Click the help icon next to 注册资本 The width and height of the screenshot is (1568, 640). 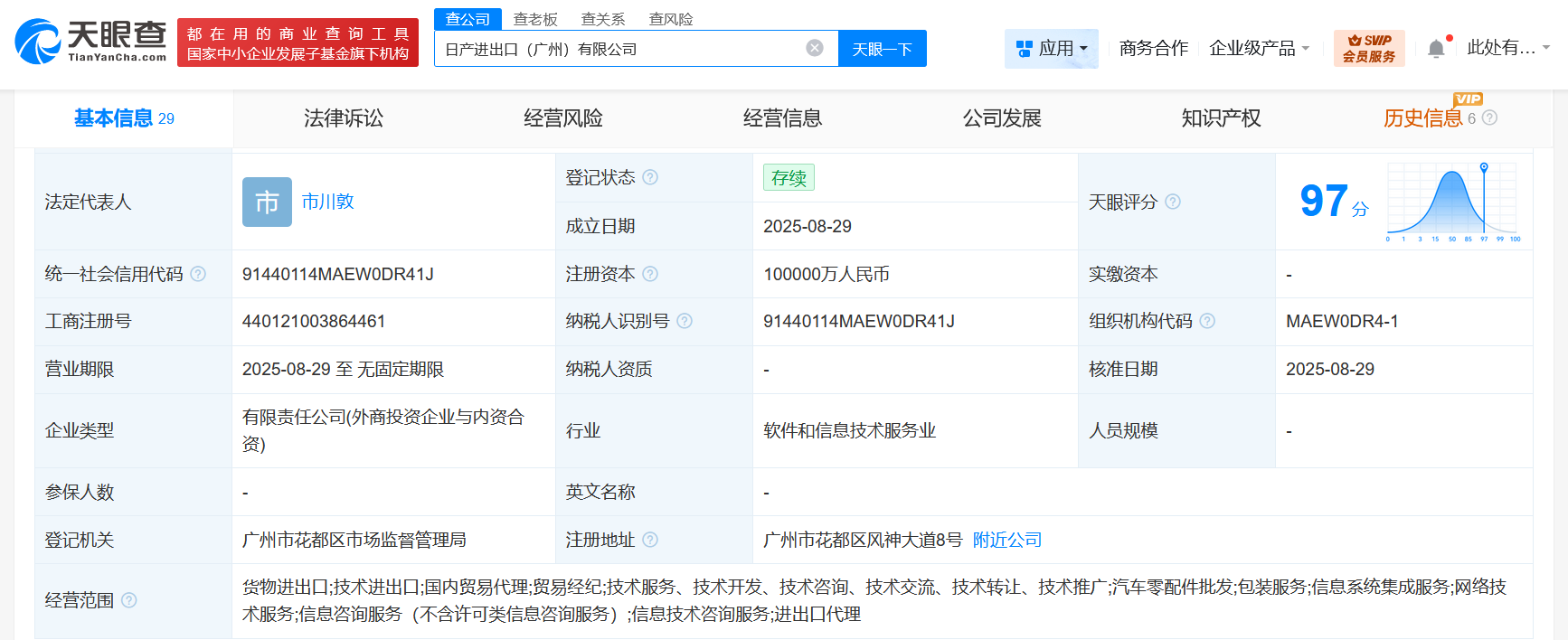pos(650,274)
